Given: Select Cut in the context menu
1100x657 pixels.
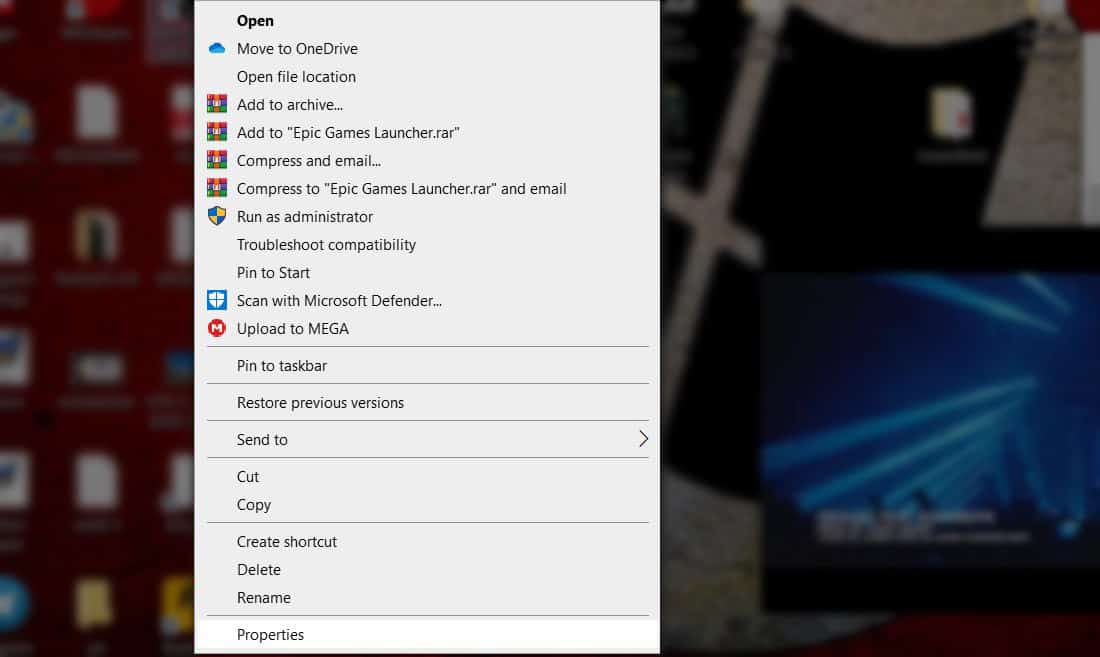Looking at the screenshot, I should point(427,477).
